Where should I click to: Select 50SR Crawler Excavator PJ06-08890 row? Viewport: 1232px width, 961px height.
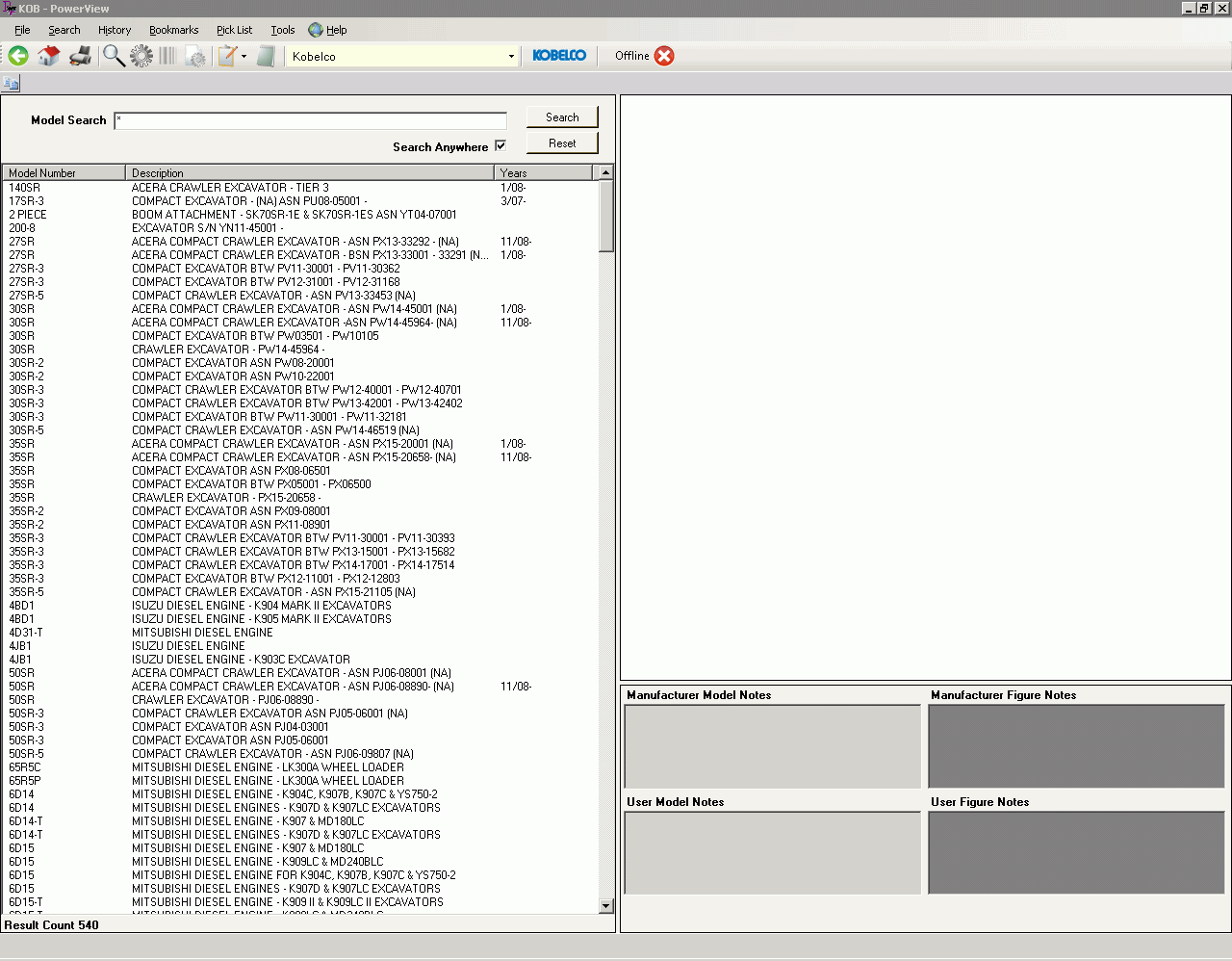pos(300,700)
